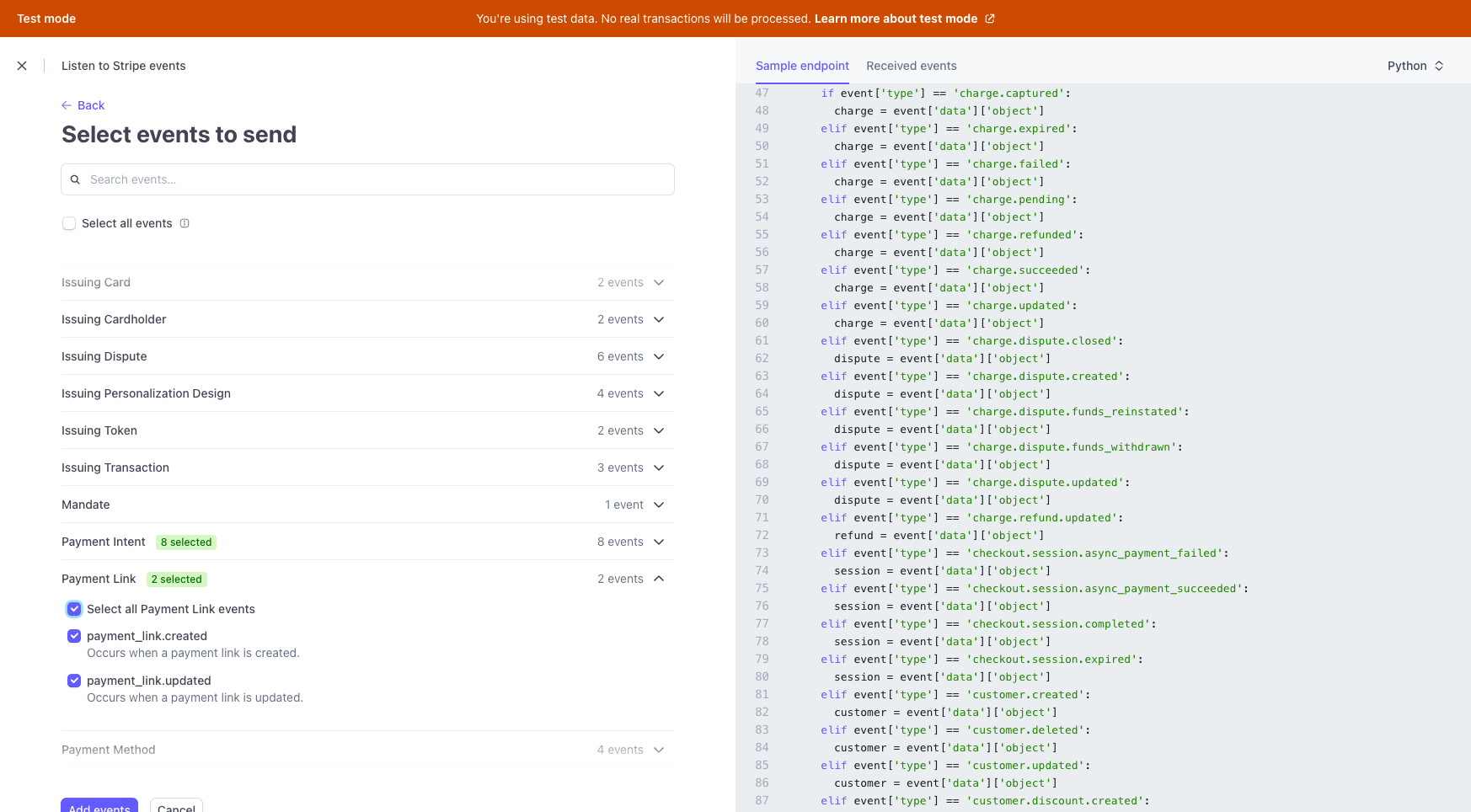
Task: Click the Issuing Cardholder row label
Action: (114, 319)
